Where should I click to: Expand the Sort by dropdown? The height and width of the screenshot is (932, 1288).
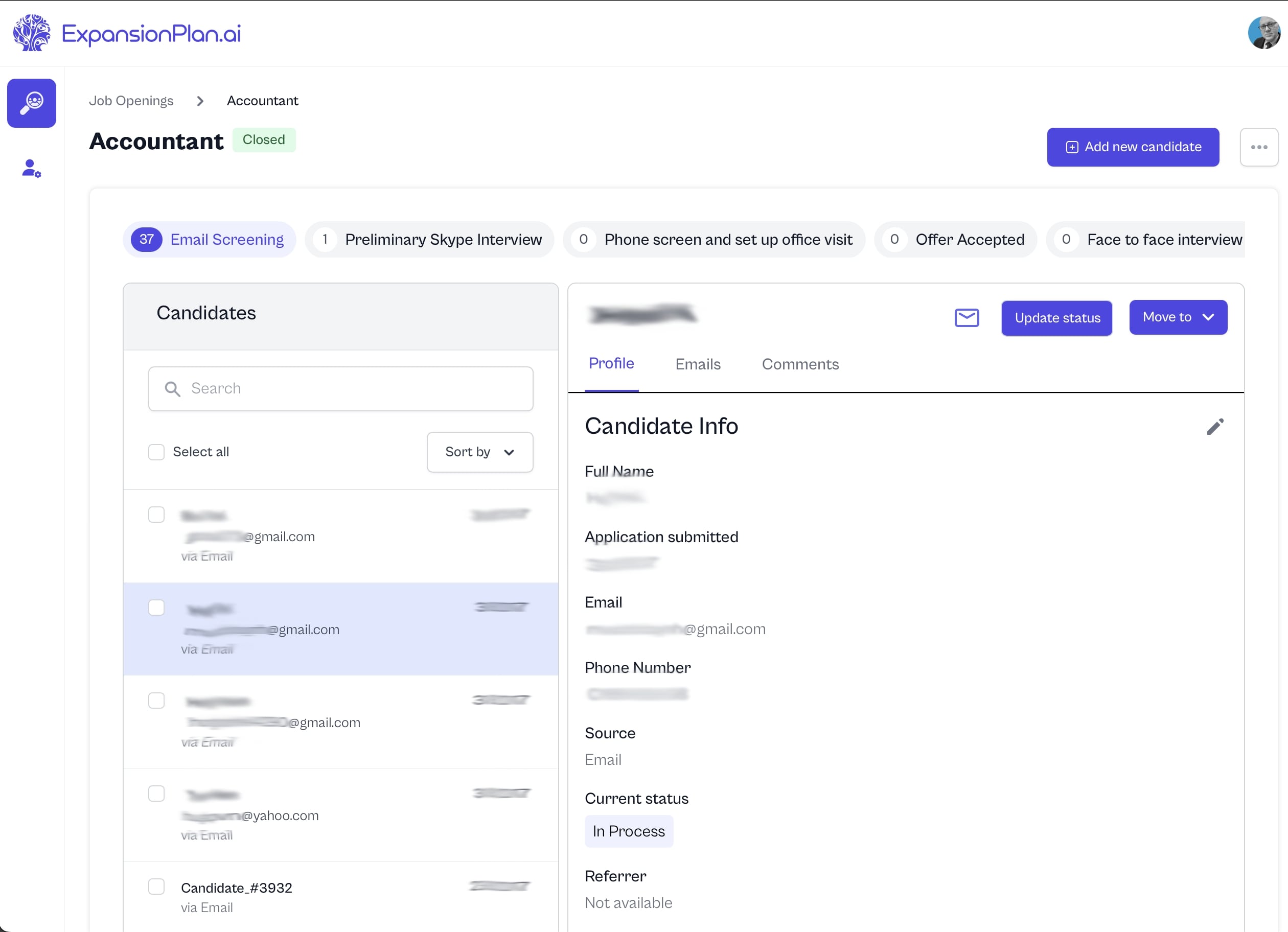tap(479, 452)
